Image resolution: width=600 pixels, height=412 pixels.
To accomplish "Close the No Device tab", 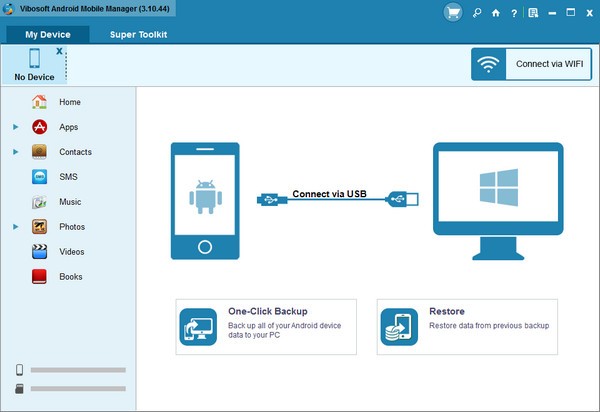I will [59, 51].
